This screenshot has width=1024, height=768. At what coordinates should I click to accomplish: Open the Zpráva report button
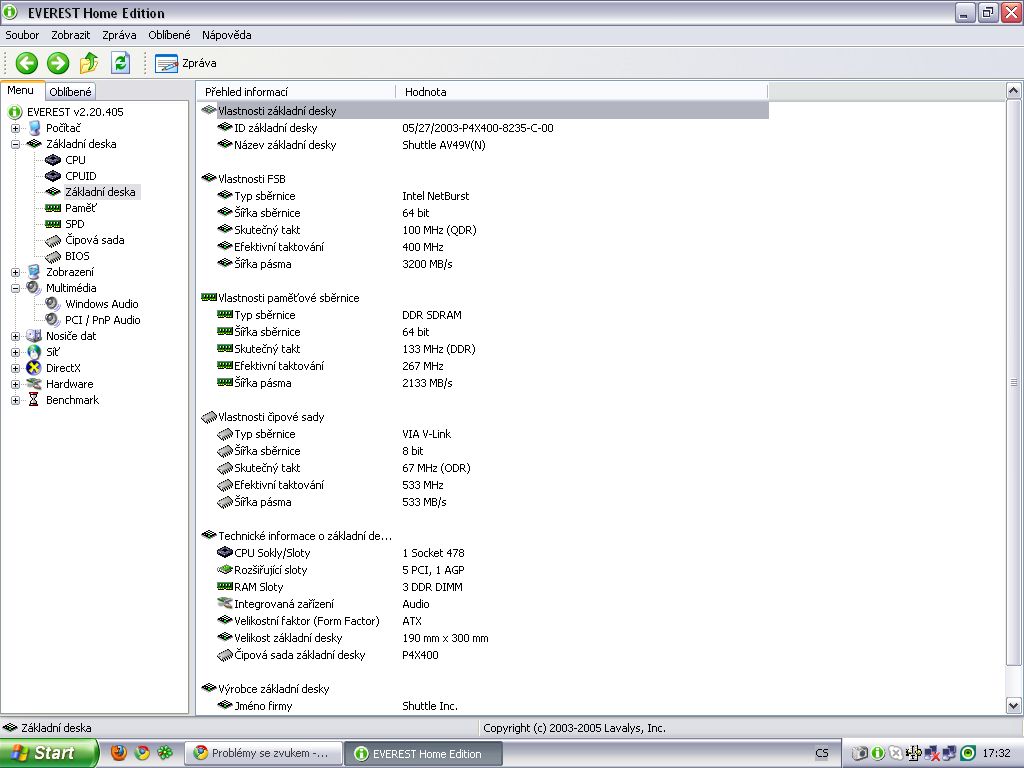[x=186, y=63]
